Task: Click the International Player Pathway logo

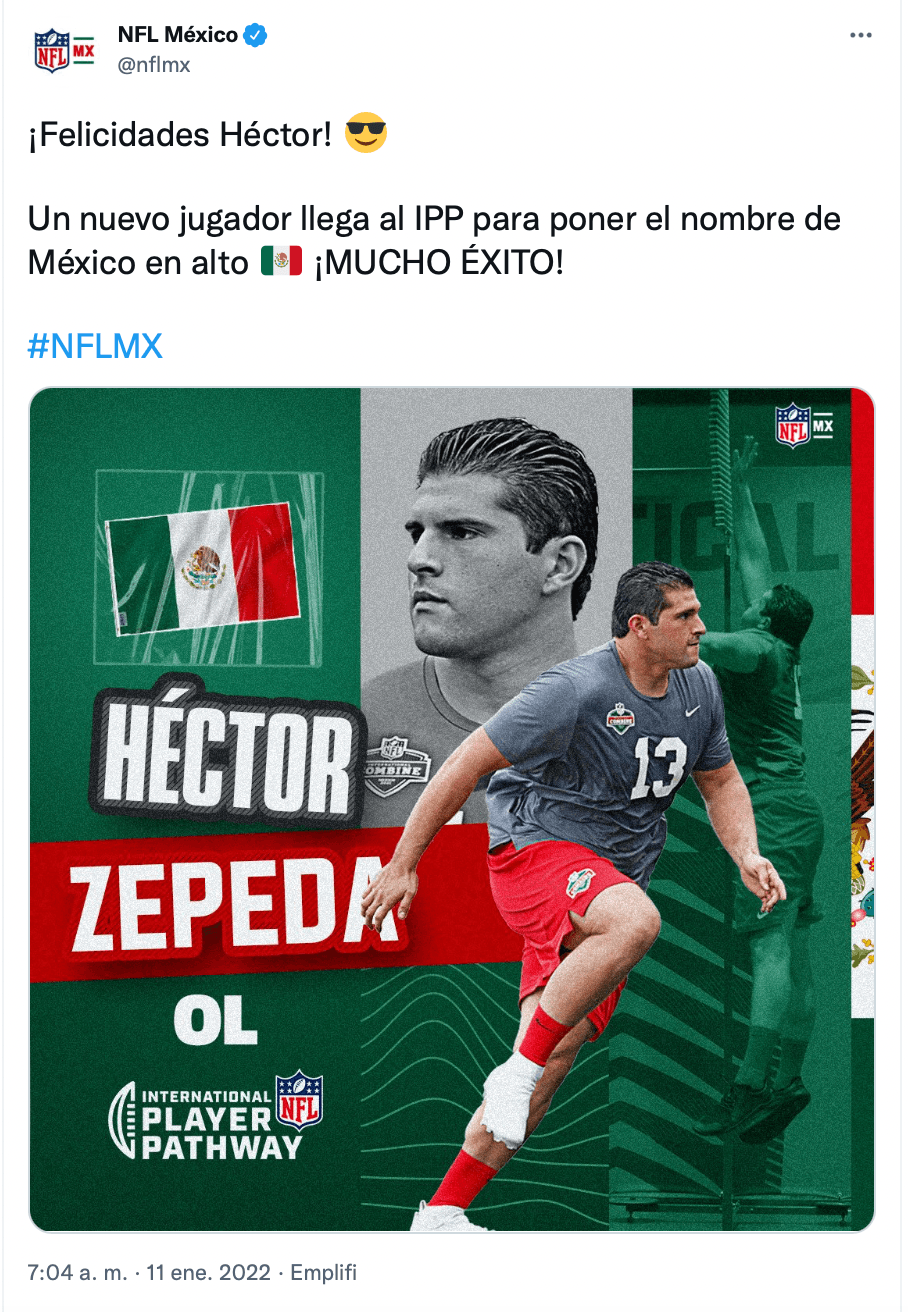Action: coord(215,1115)
